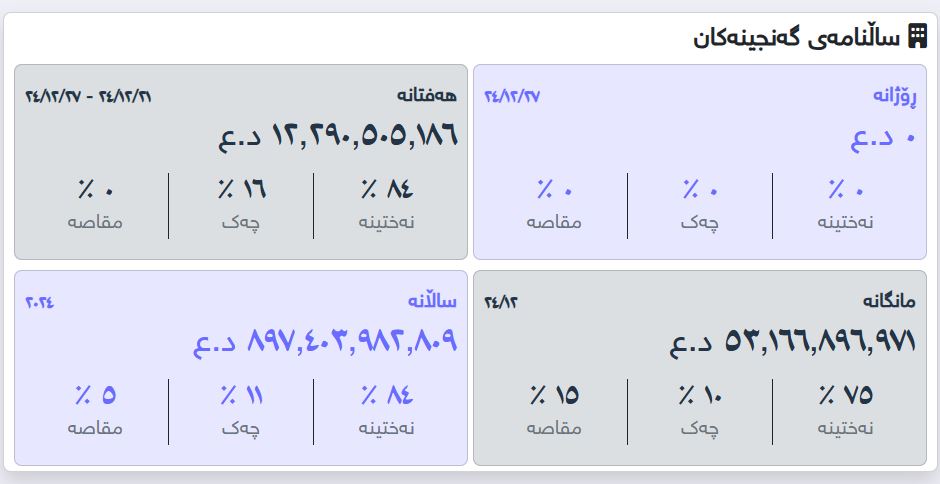Click the weekly total amount figure
The image size is (940, 484).
point(338,134)
